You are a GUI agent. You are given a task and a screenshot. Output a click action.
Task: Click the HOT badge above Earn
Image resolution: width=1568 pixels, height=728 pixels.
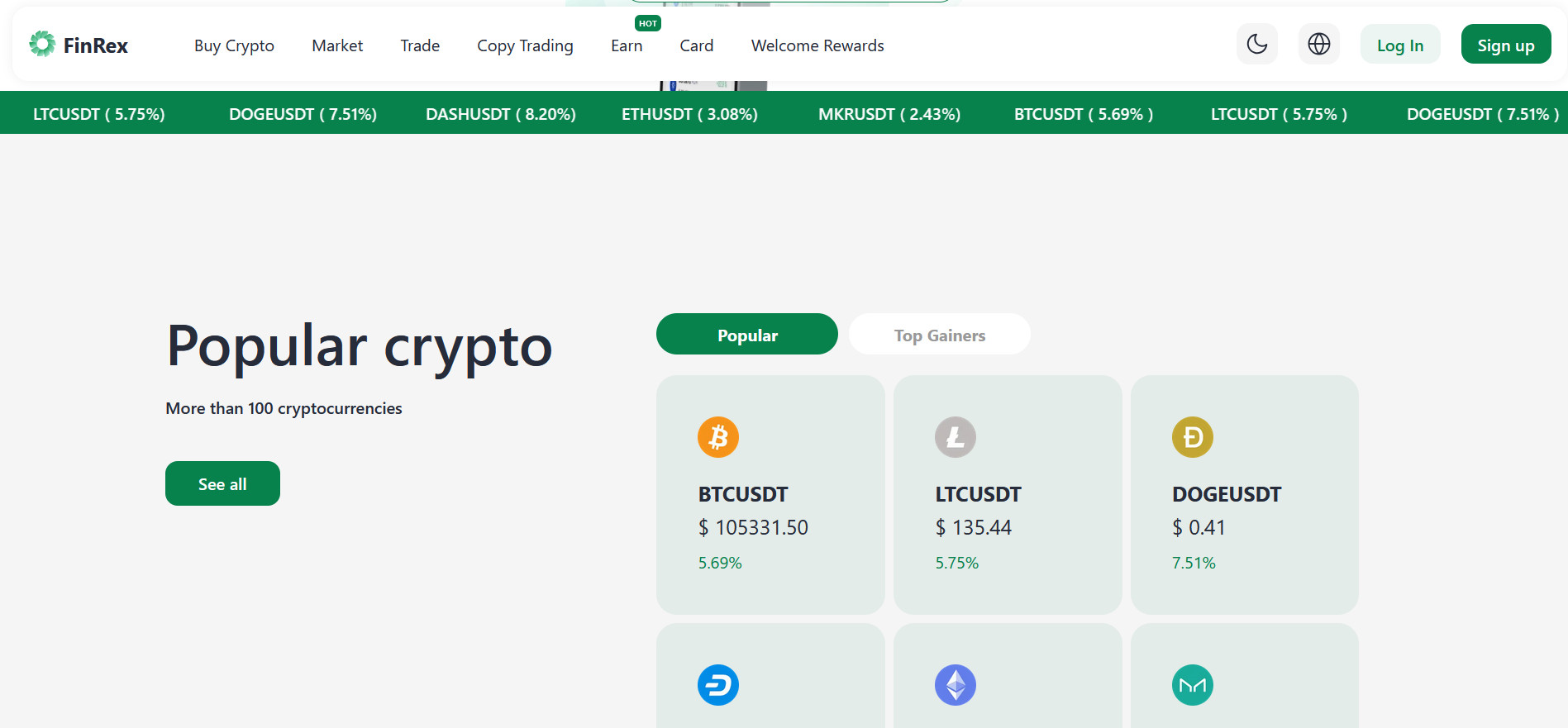[x=648, y=23]
